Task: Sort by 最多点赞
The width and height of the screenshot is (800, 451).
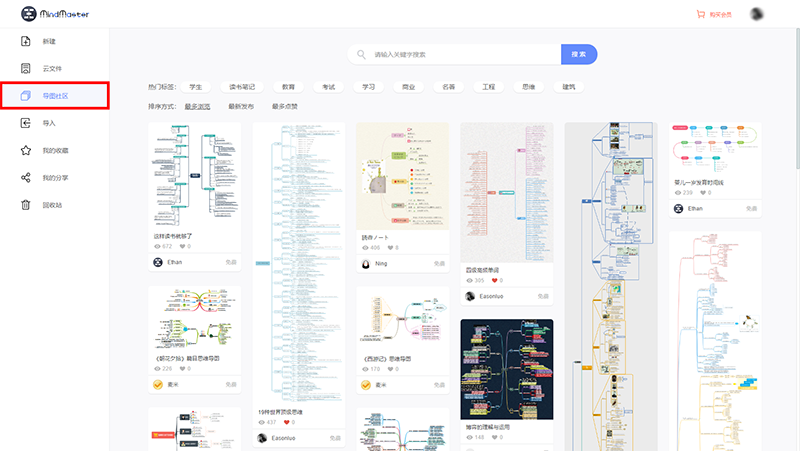Action: pos(285,107)
